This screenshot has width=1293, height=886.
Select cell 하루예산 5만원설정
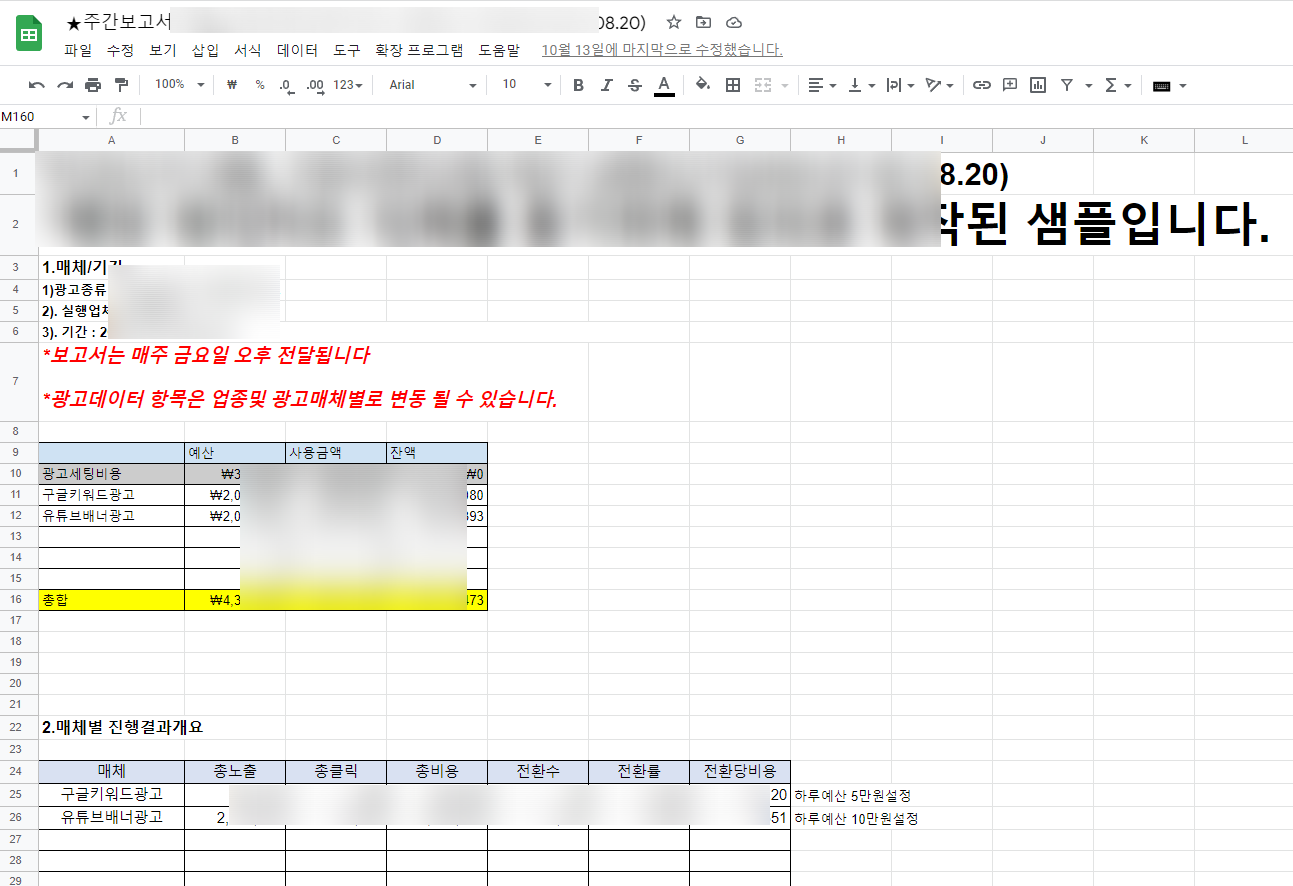[x=852, y=796]
